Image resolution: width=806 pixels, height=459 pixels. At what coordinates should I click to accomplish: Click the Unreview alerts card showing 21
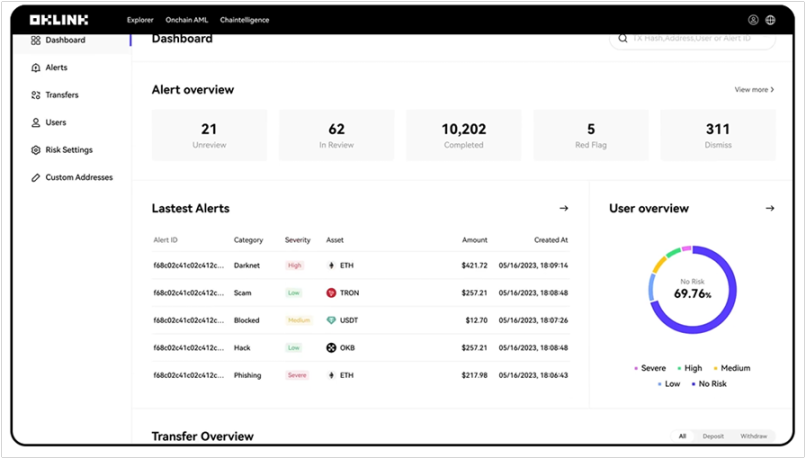[x=209, y=135]
